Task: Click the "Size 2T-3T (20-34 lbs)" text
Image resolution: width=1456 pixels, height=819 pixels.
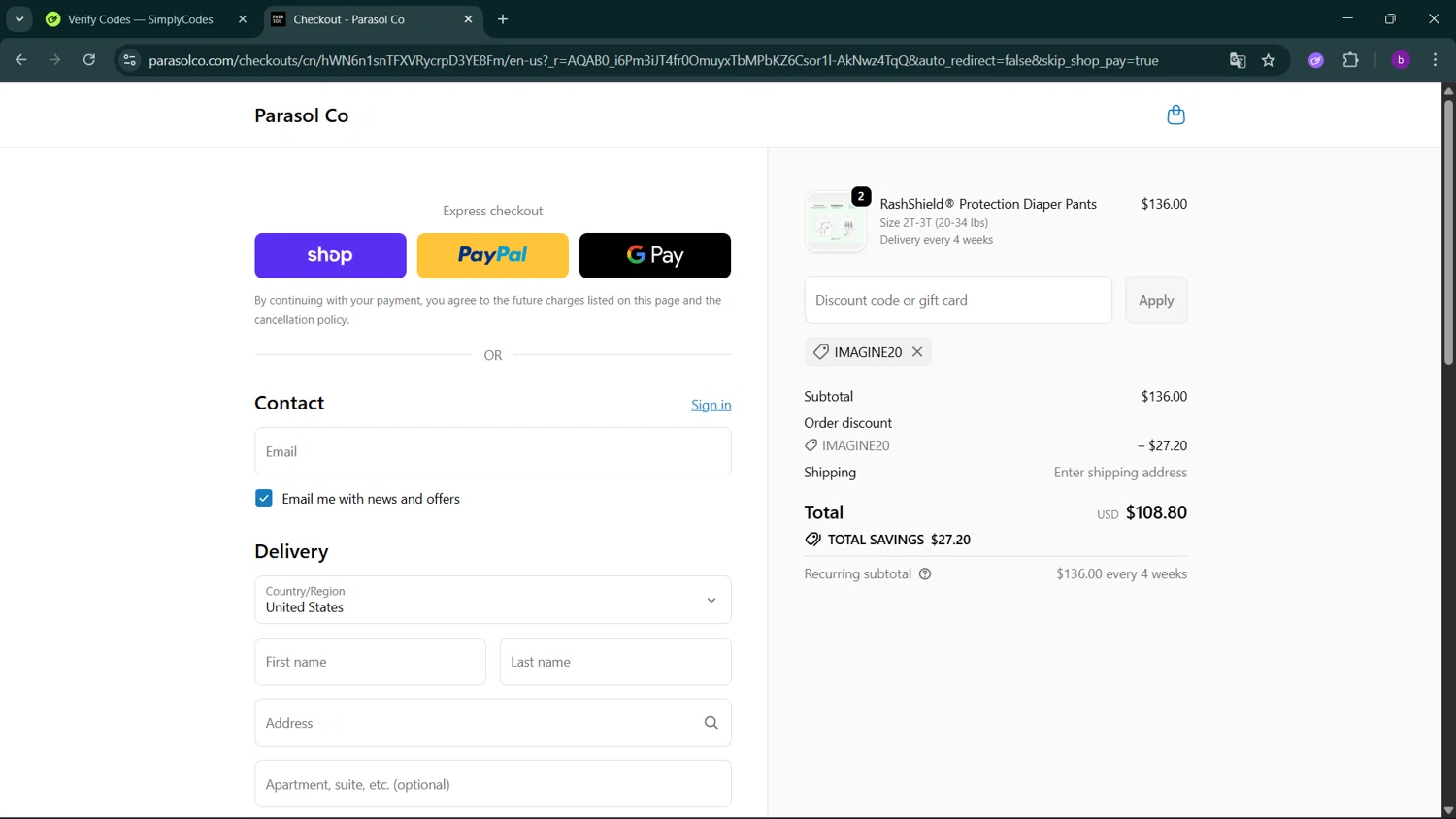Action: coord(934,223)
